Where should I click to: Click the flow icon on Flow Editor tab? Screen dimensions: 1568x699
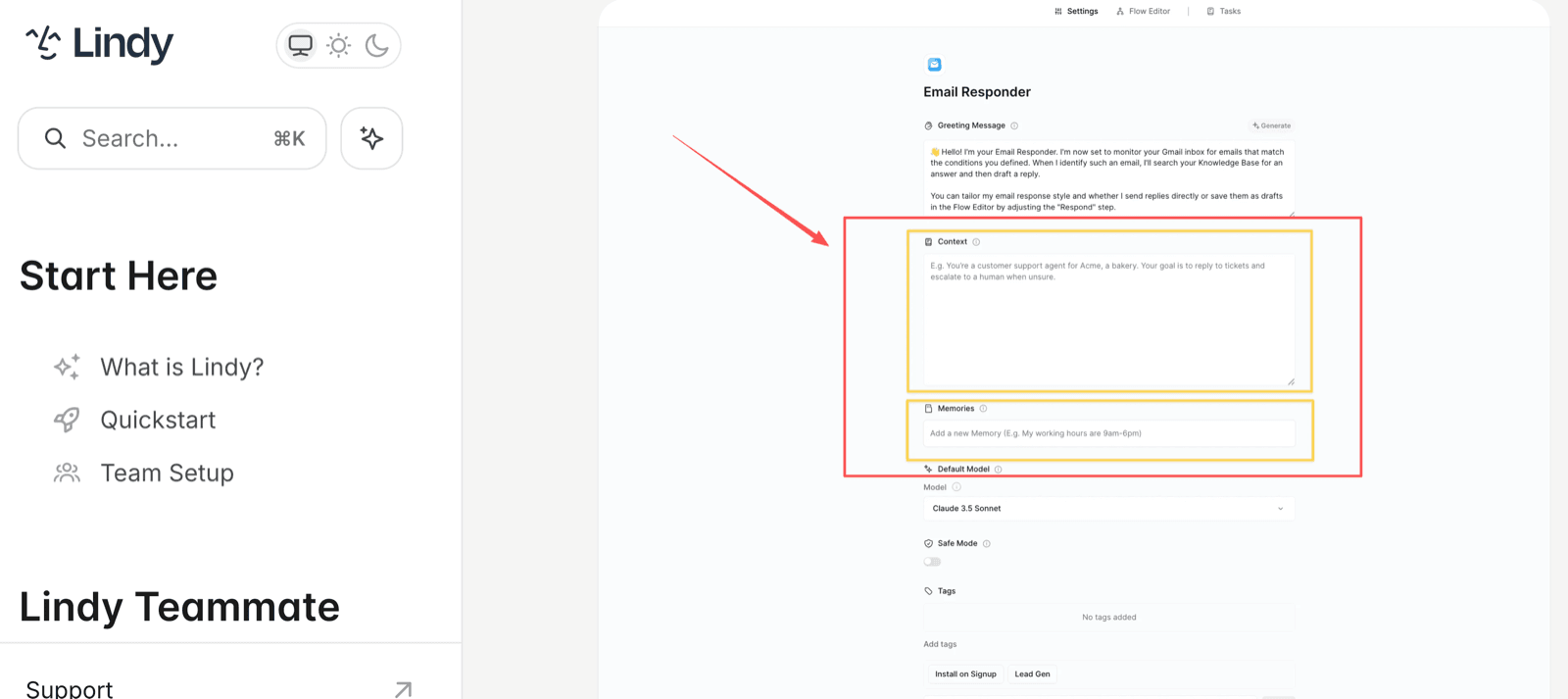click(1120, 12)
